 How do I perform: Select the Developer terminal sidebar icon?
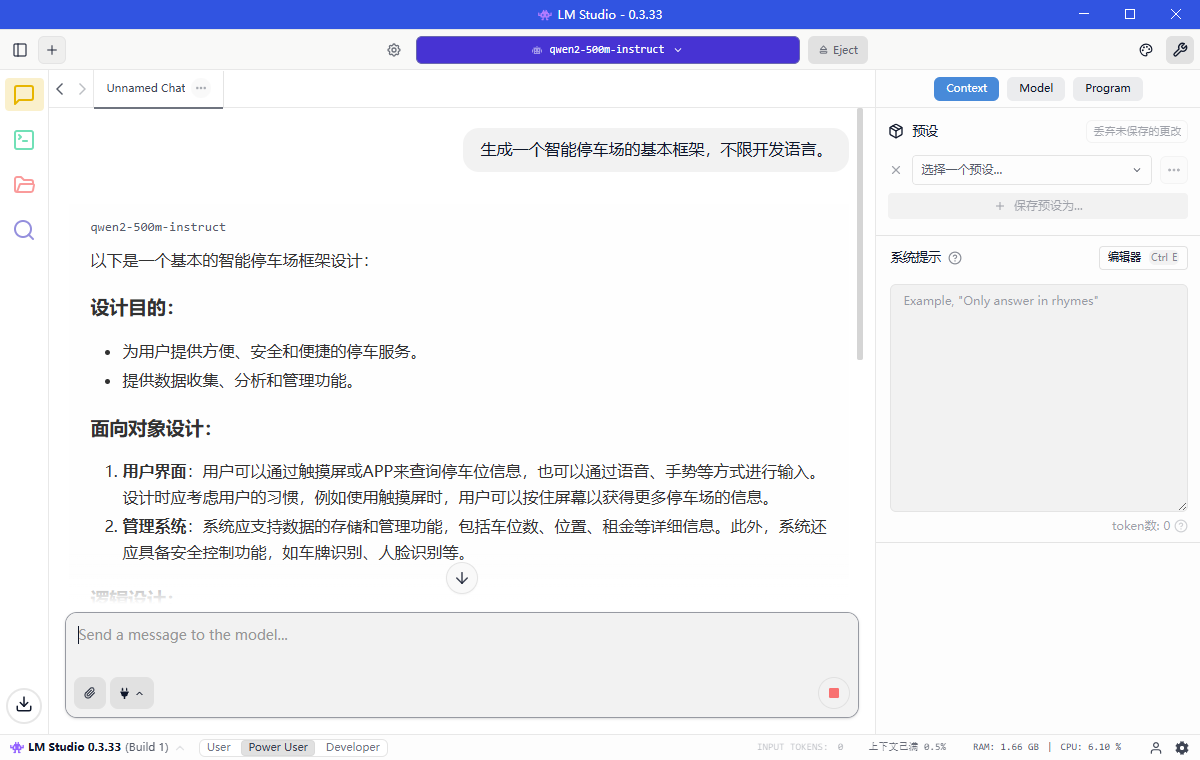tap(23, 140)
